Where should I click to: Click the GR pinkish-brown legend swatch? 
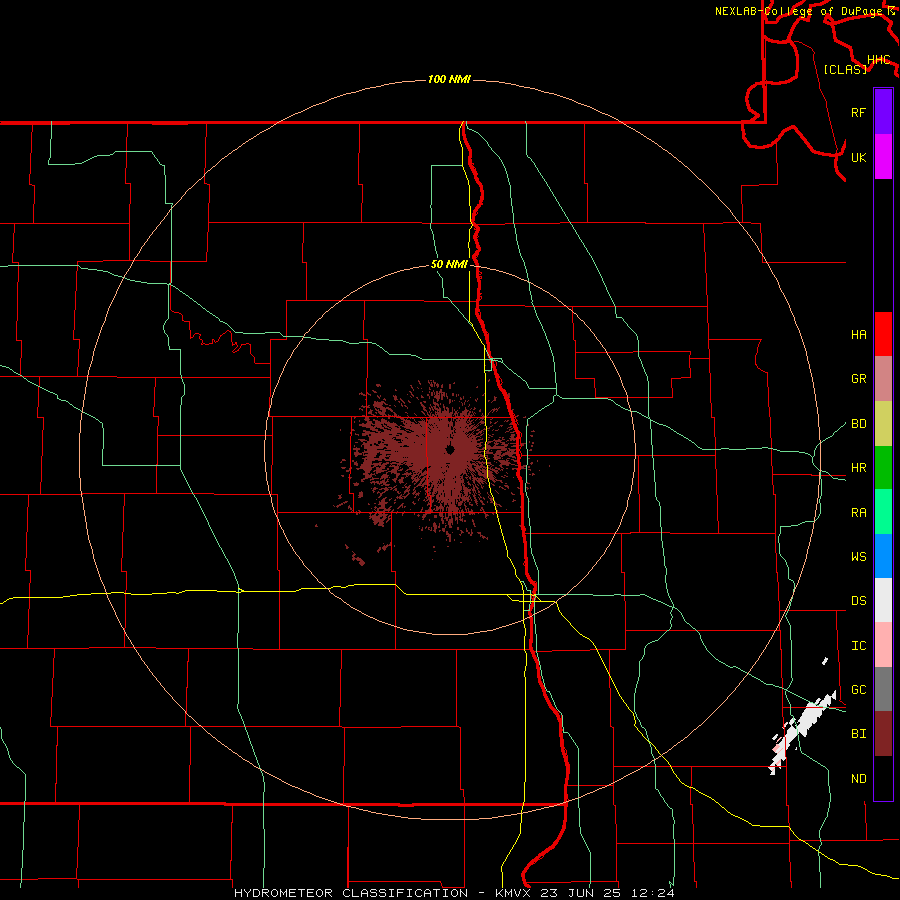point(883,379)
